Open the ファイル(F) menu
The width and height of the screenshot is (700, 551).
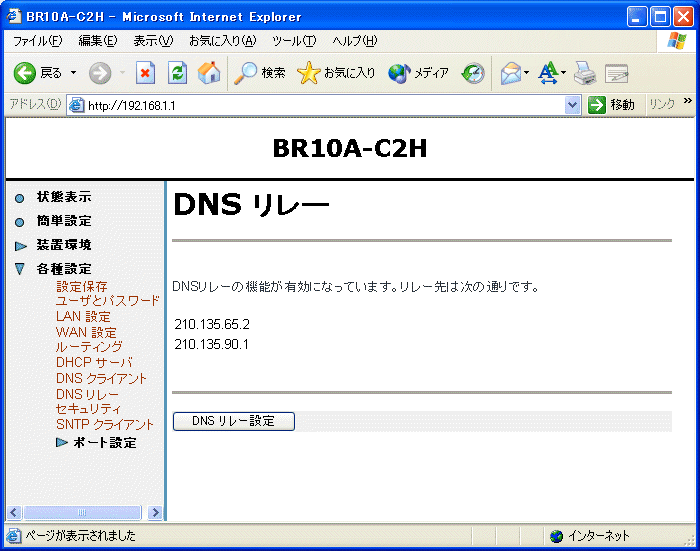point(38,41)
